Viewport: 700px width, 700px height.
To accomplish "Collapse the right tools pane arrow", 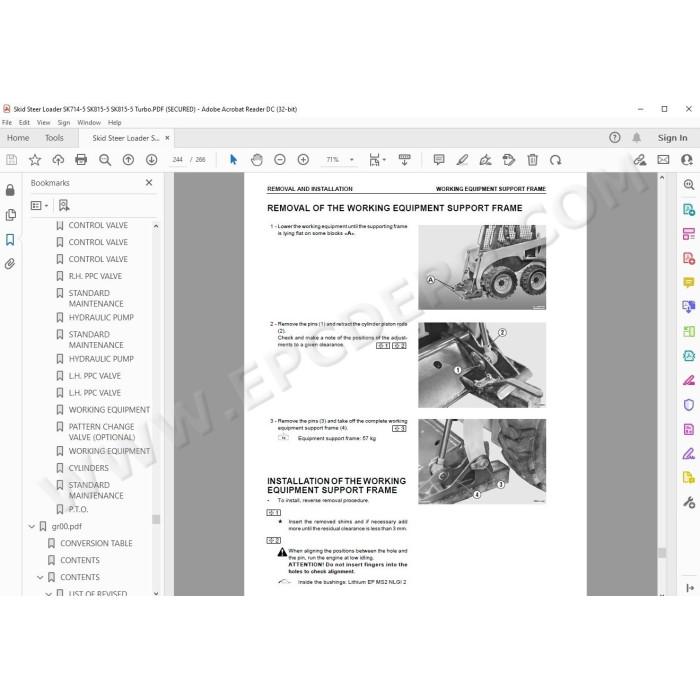I will pos(690,588).
